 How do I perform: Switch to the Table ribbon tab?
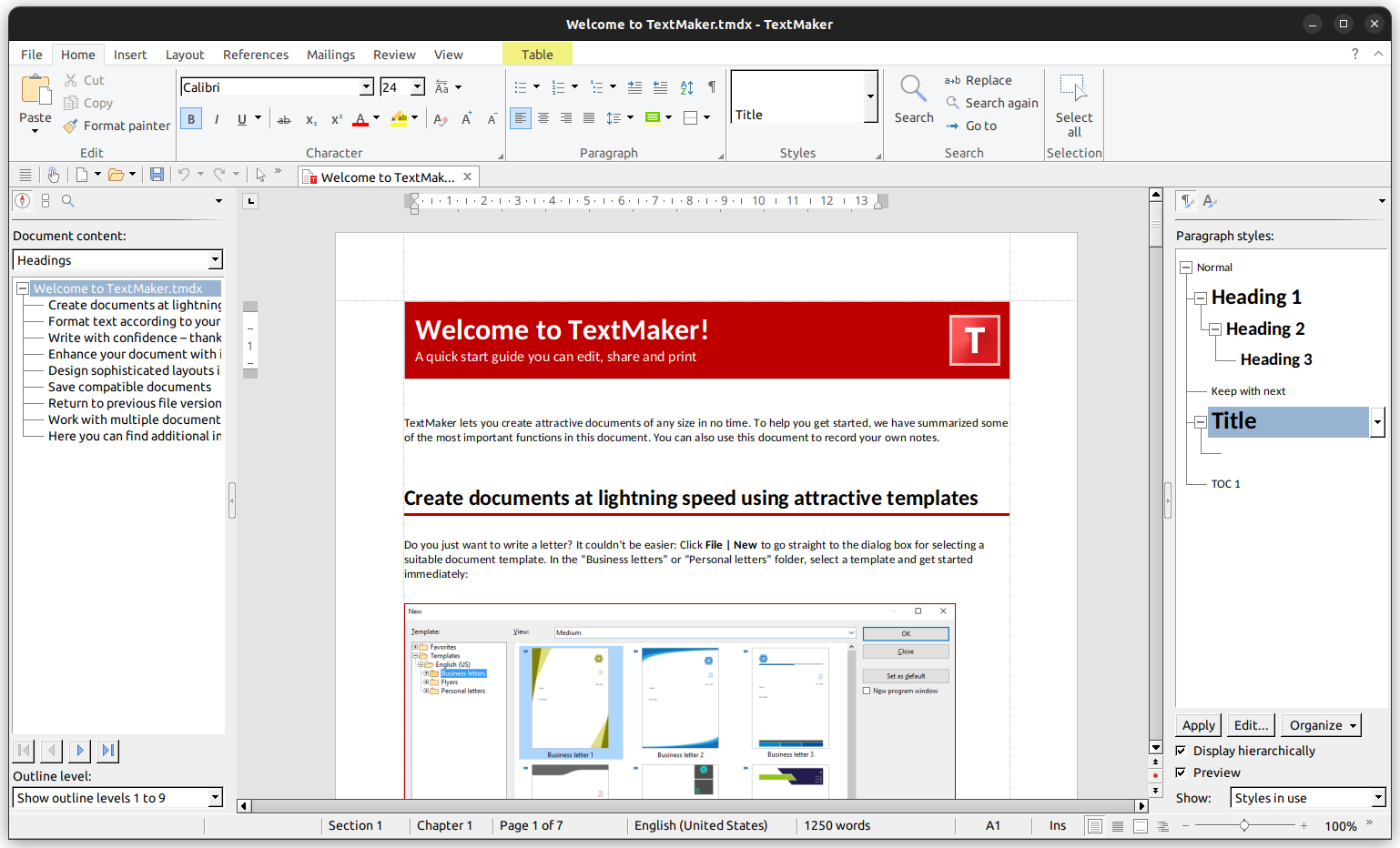[x=537, y=55]
